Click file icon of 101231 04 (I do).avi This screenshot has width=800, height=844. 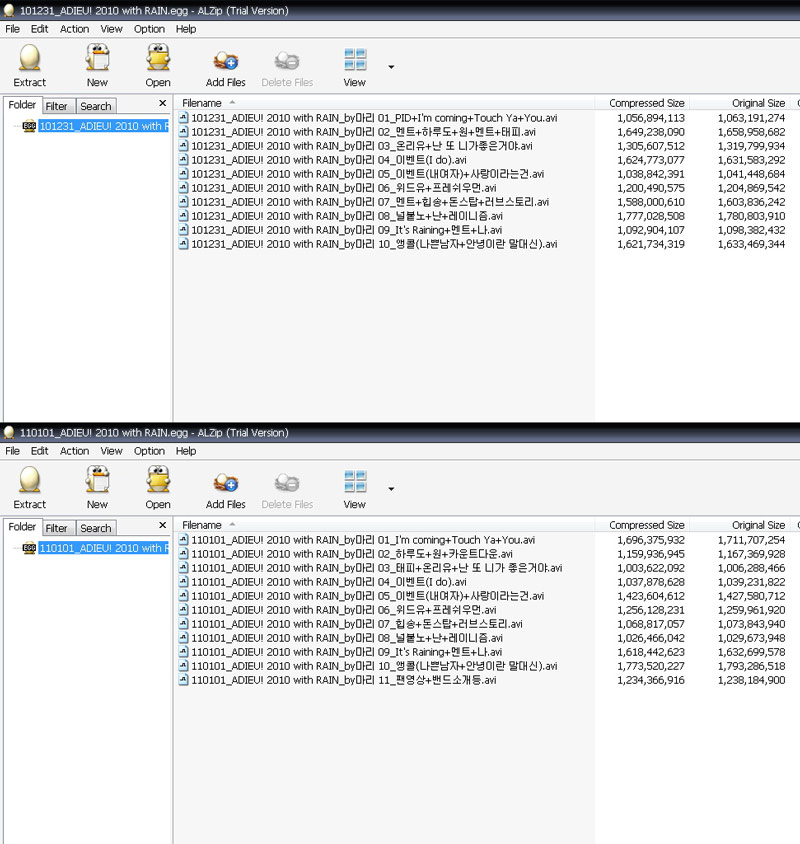pyautogui.click(x=184, y=159)
